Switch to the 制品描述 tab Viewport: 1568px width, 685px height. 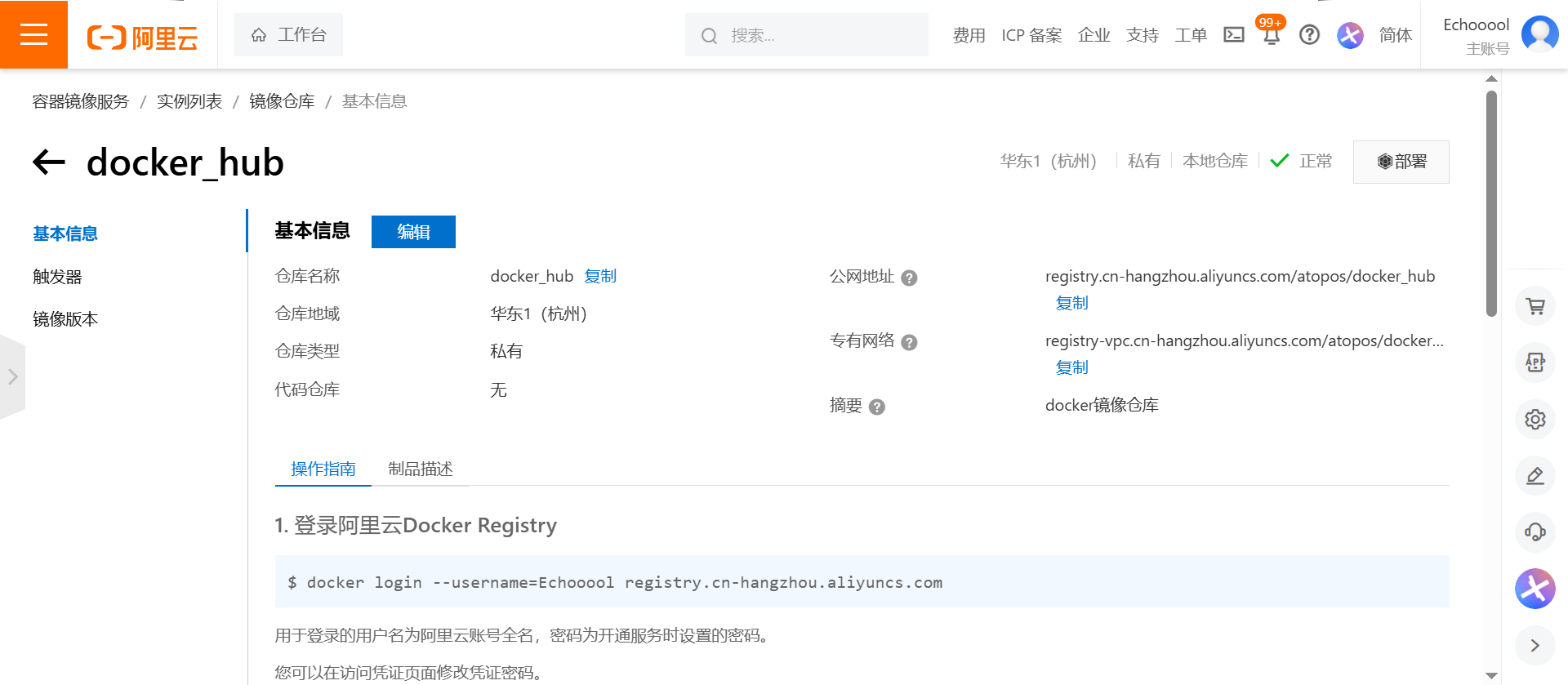coord(420,469)
